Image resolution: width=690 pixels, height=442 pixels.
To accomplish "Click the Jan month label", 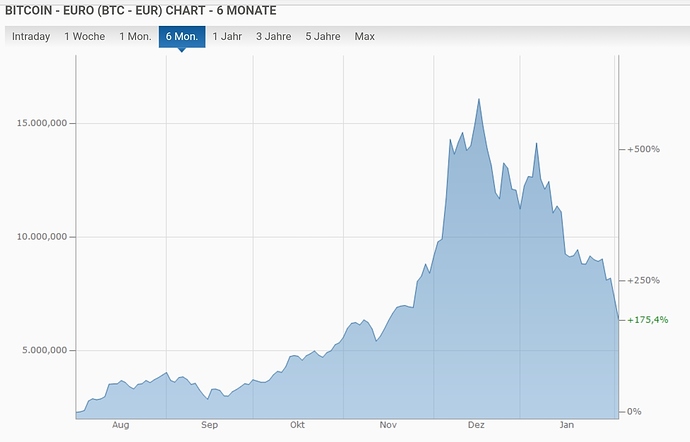I will 567,425.
